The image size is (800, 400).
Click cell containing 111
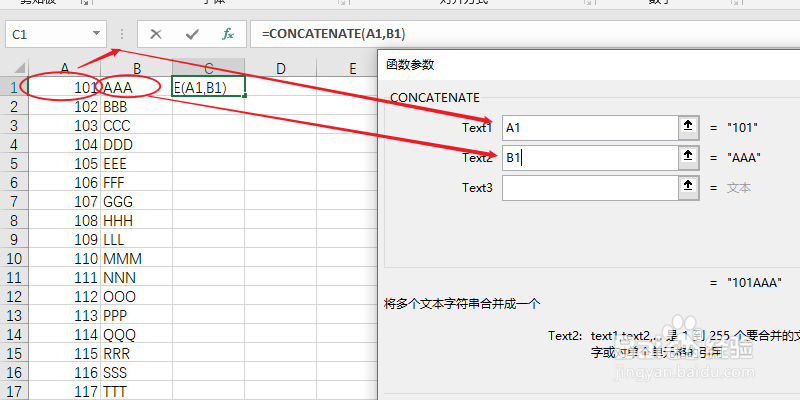[x=65, y=277]
